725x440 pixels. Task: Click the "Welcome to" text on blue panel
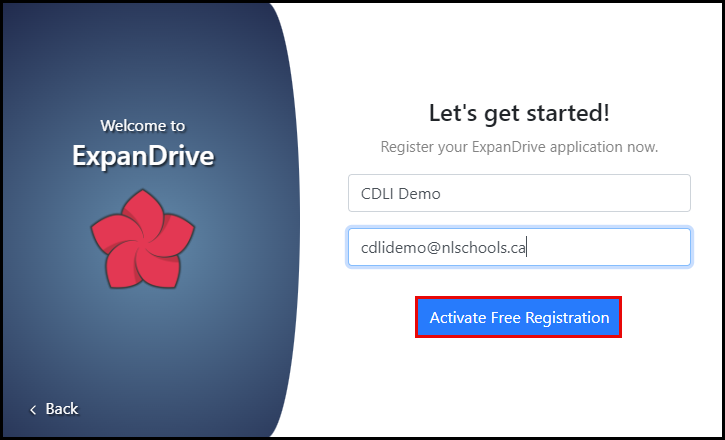(143, 125)
